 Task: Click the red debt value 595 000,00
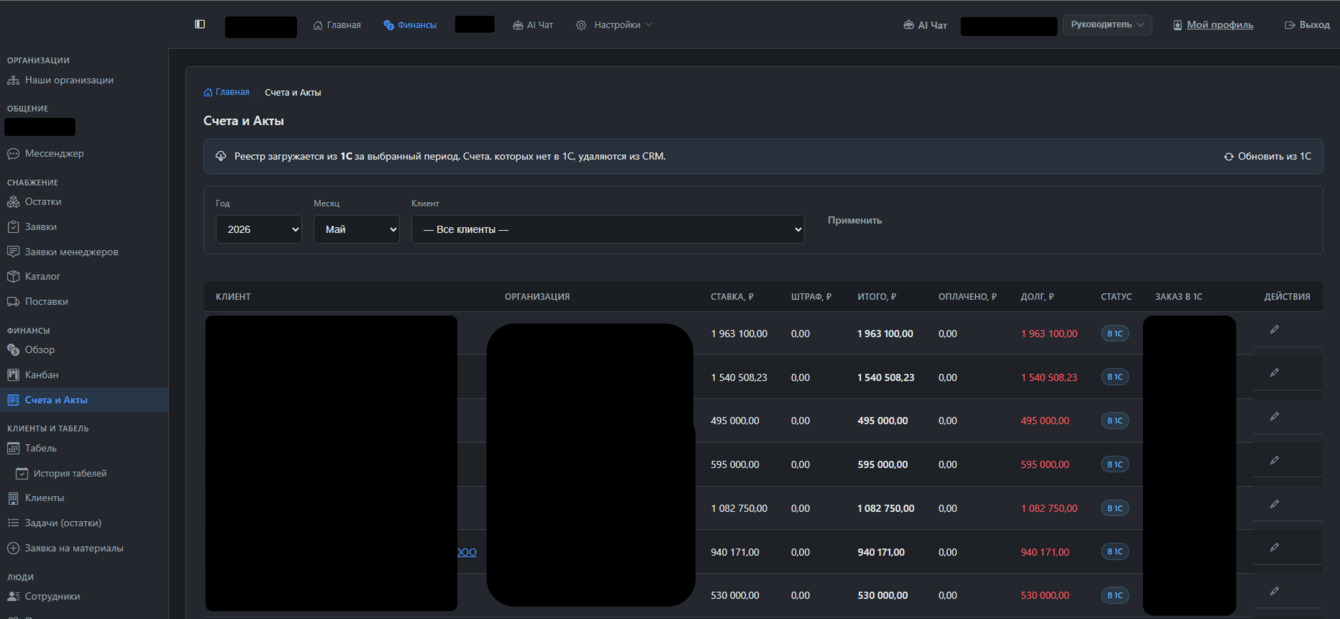1045,465
